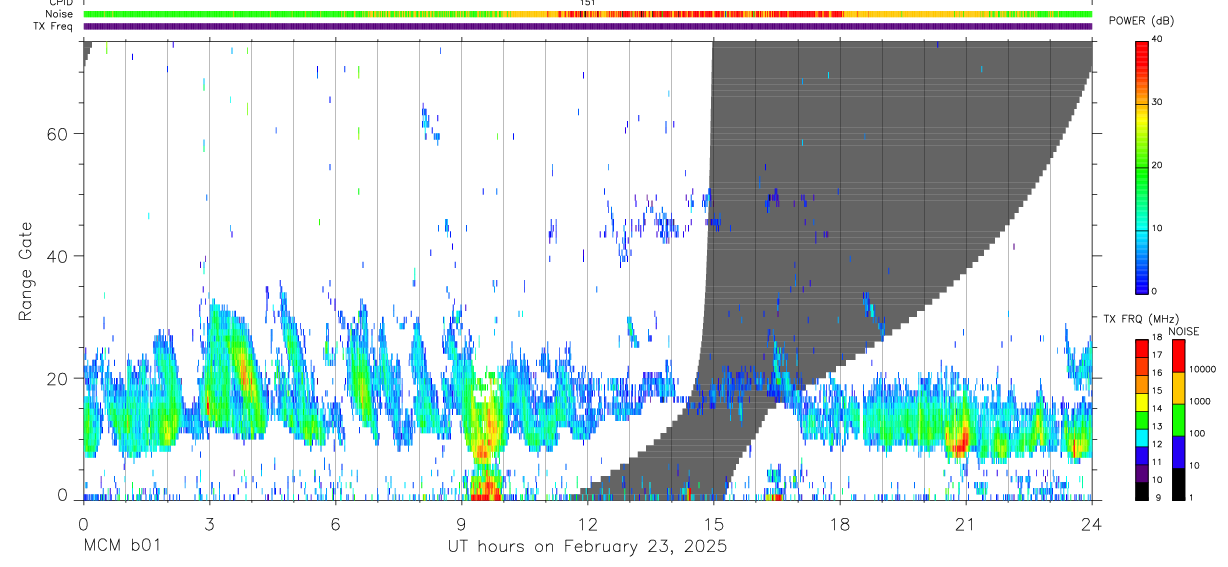This screenshot has height=567, width=1228.
Task: Click y-axis tick label '60'
Action: pos(56,133)
